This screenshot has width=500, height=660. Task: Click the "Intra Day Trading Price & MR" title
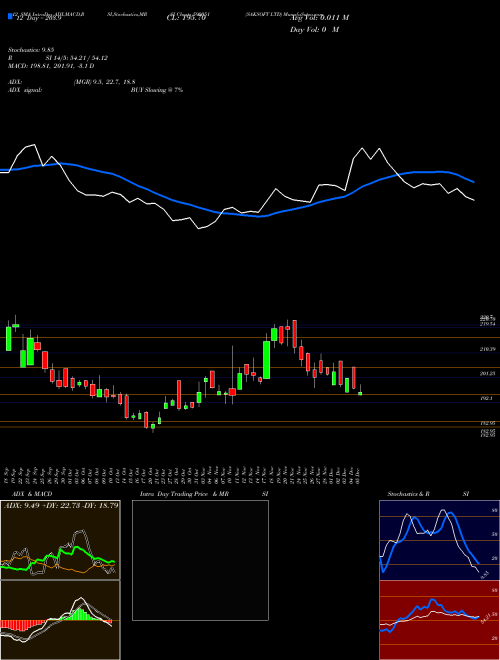click(185, 494)
